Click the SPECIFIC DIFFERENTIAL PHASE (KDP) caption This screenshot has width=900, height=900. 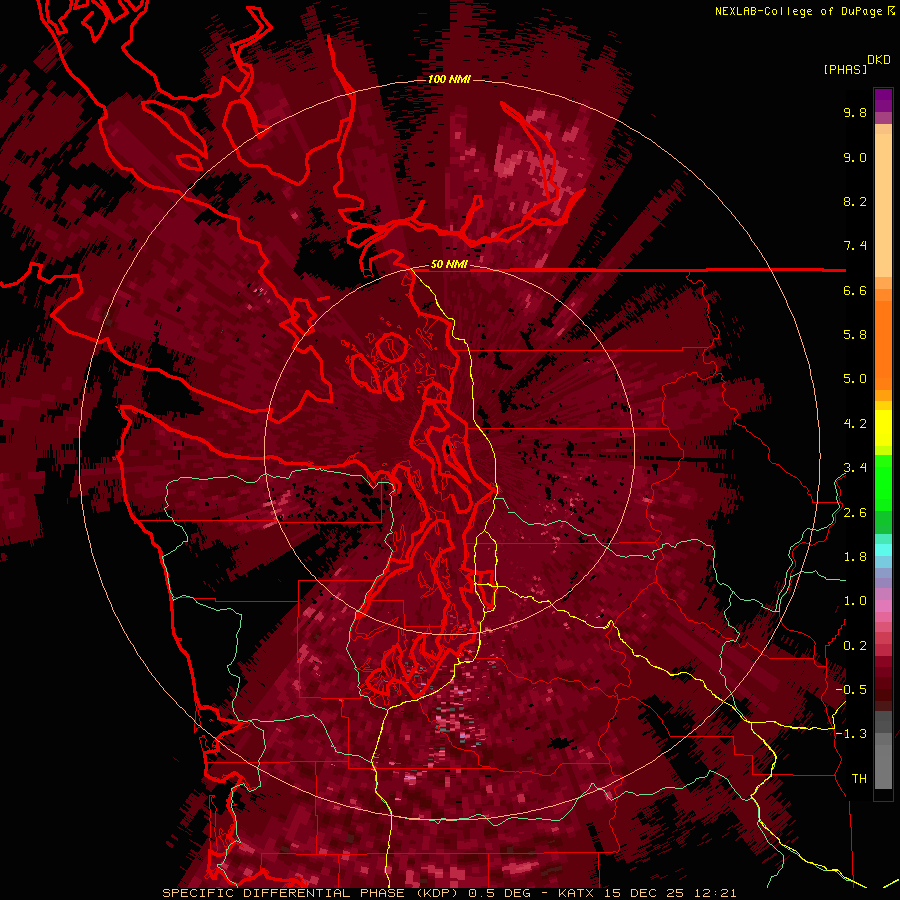tap(313, 893)
